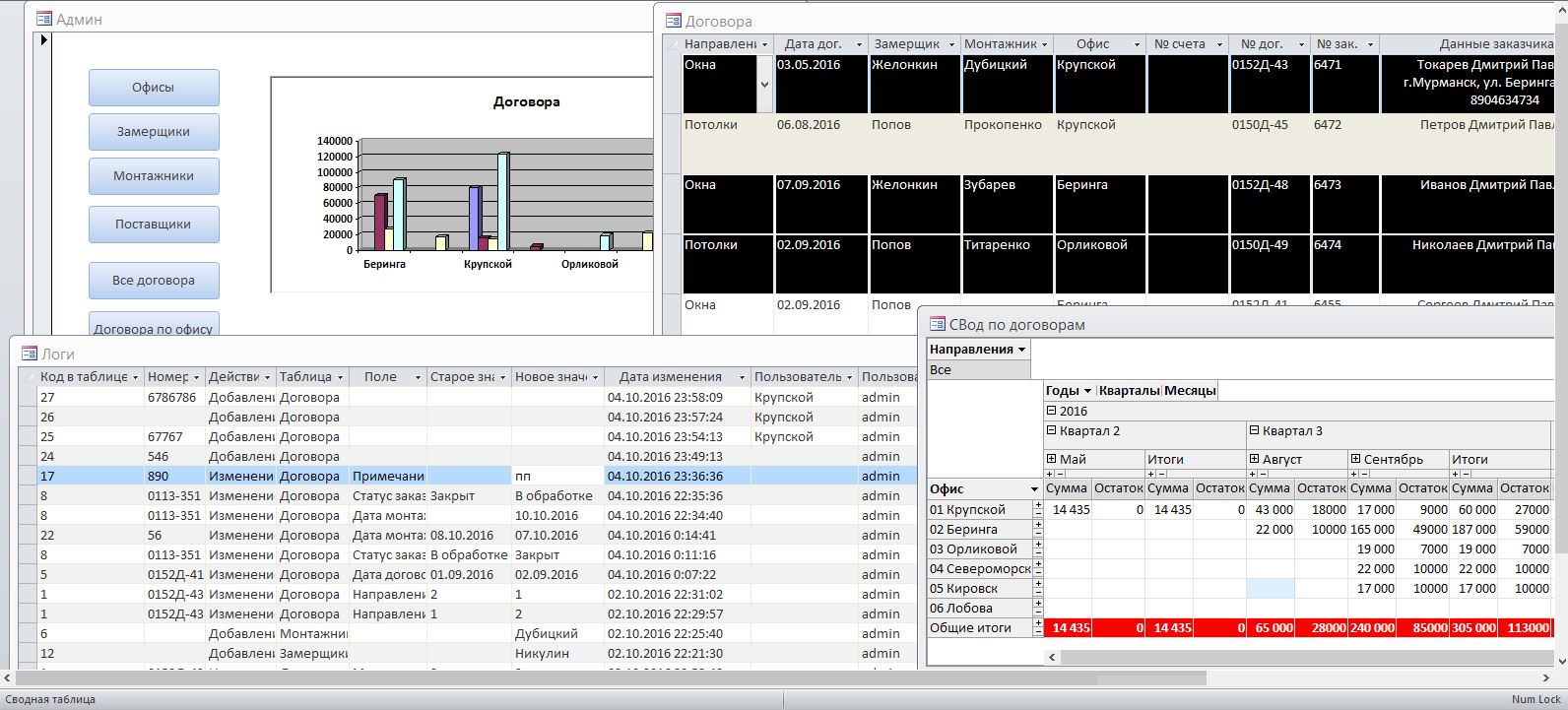The width and height of the screenshot is (1568, 710).
Task: Click the select-all corner box in the Договора grid
Action: click(x=672, y=44)
